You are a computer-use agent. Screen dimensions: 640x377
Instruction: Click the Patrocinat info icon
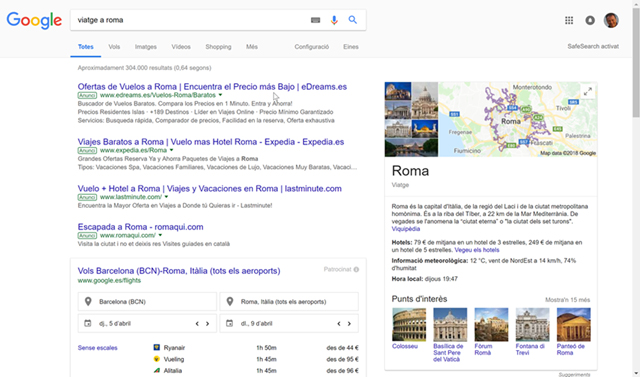coord(356,269)
